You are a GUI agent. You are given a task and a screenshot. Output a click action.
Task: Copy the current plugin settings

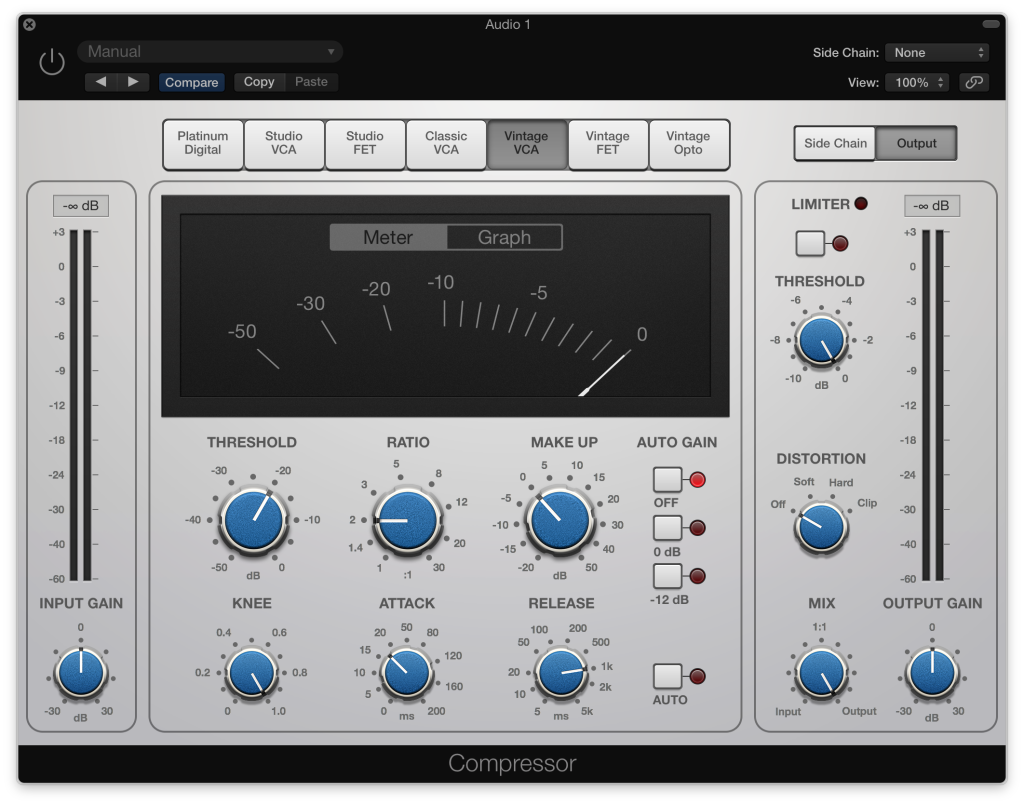click(x=259, y=82)
